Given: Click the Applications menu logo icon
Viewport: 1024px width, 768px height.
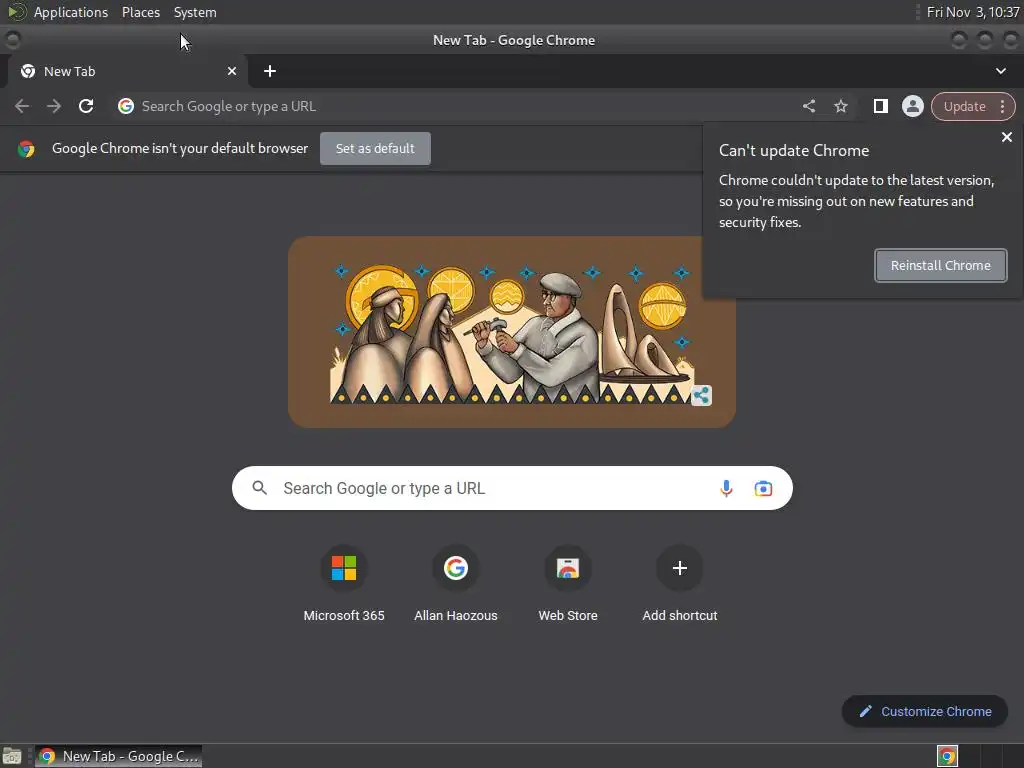Looking at the screenshot, I should pos(16,12).
